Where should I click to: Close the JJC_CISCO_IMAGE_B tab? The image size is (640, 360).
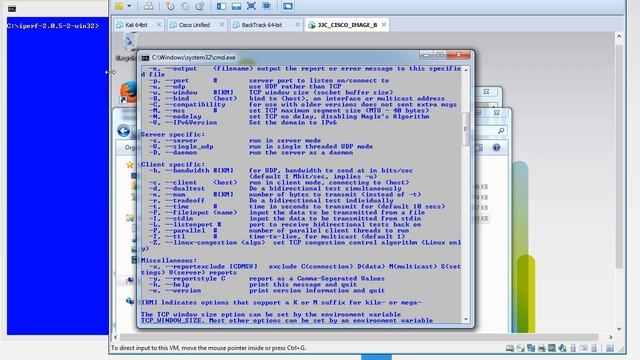[x=384, y=25]
